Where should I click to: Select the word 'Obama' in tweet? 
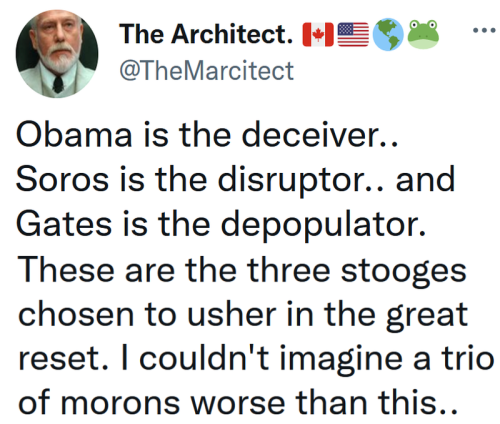click(x=74, y=135)
